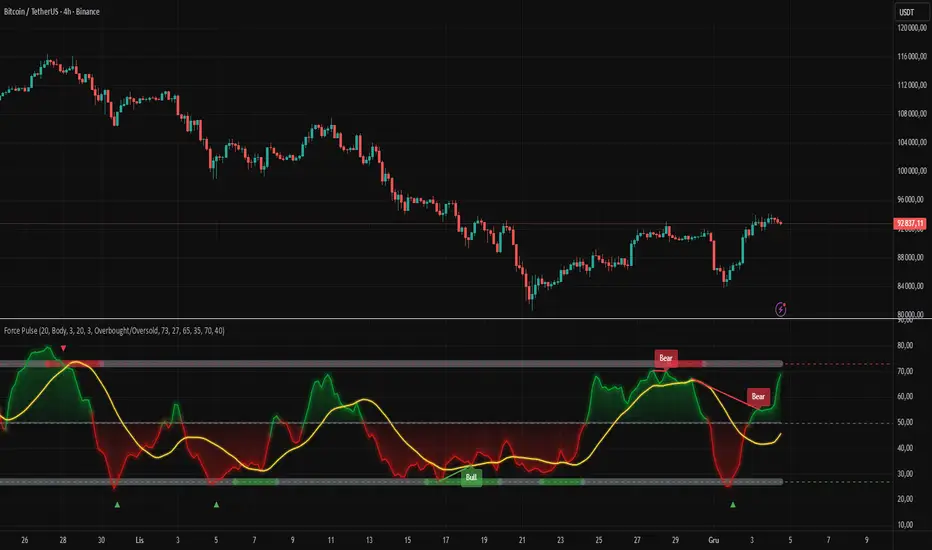Screen dimensions: 932x550
Task: Click the 60,00 indicator scale value
Action: click(905, 397)
